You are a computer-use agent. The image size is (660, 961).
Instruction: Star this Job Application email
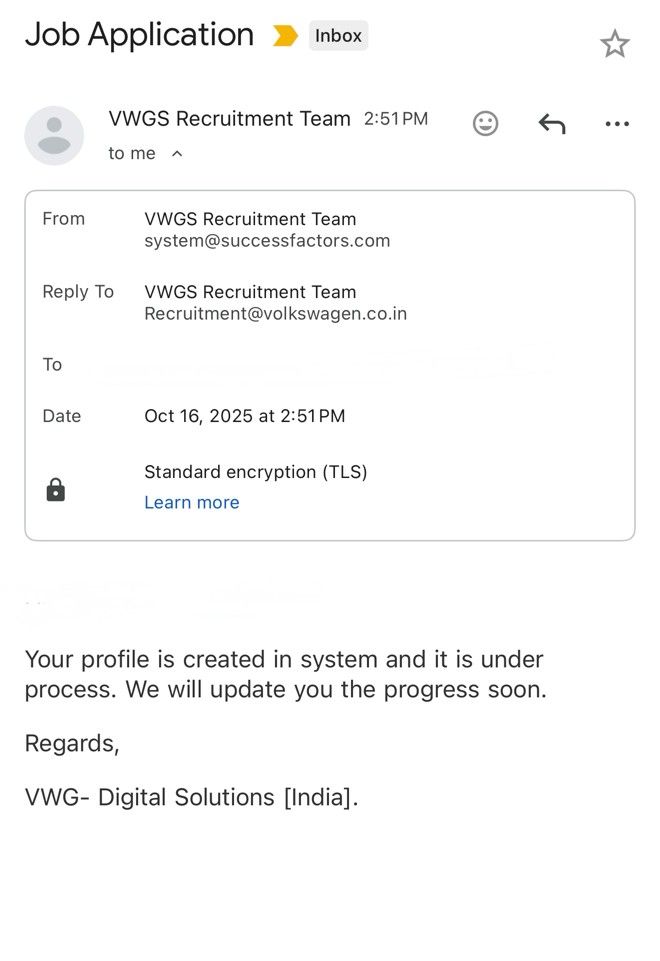[614, 44]
